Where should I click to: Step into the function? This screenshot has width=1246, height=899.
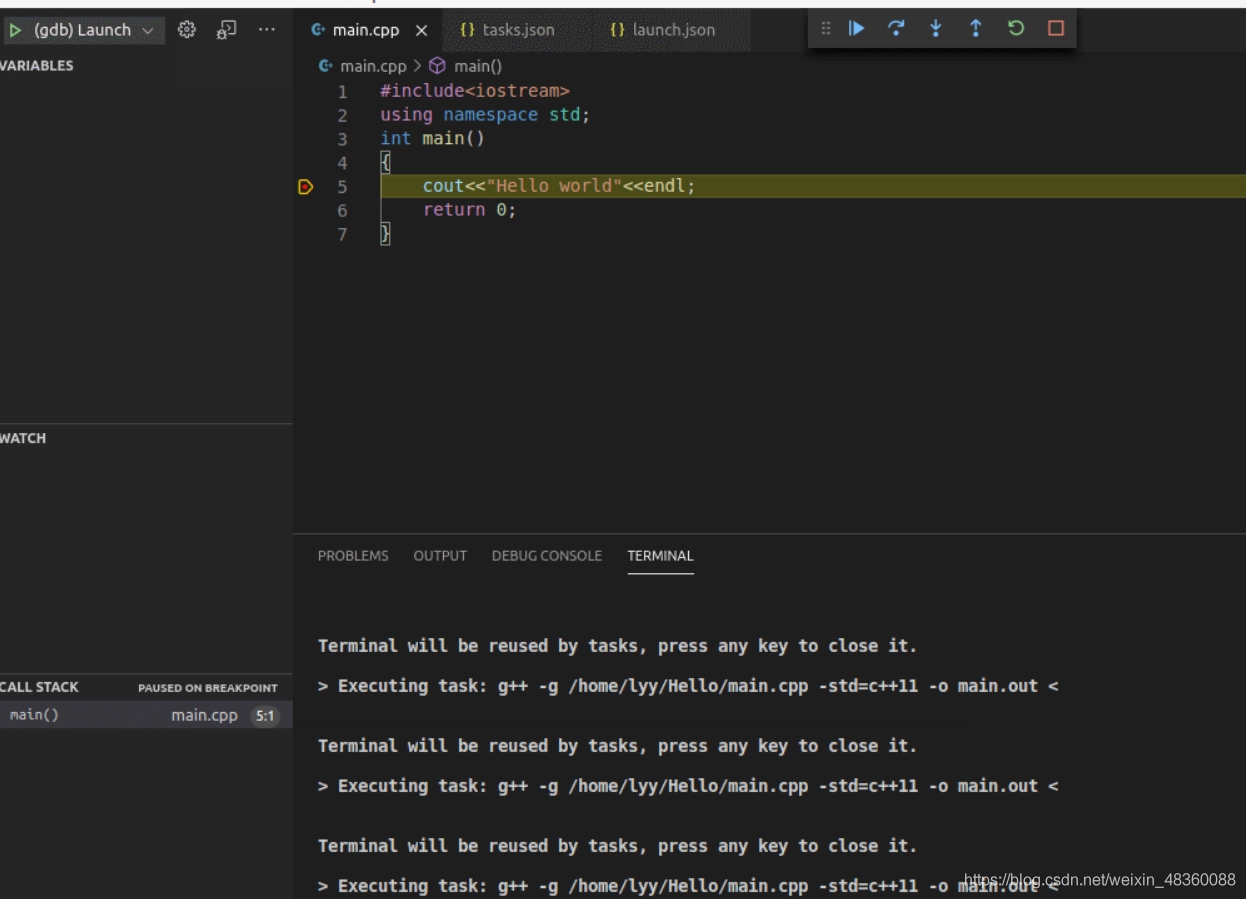click(x=936, y=28)
